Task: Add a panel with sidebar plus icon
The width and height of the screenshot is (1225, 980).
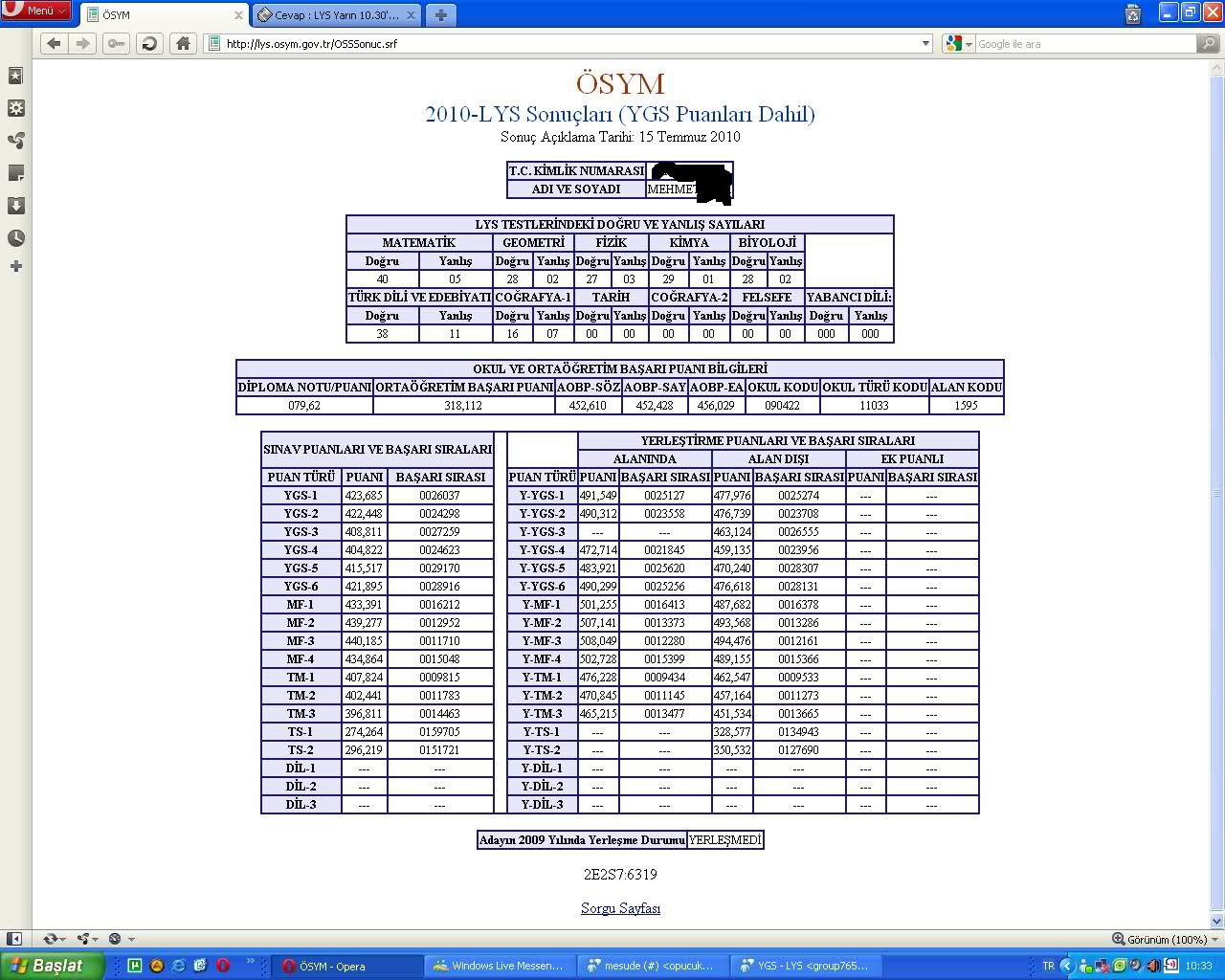Action: point(15,266)
